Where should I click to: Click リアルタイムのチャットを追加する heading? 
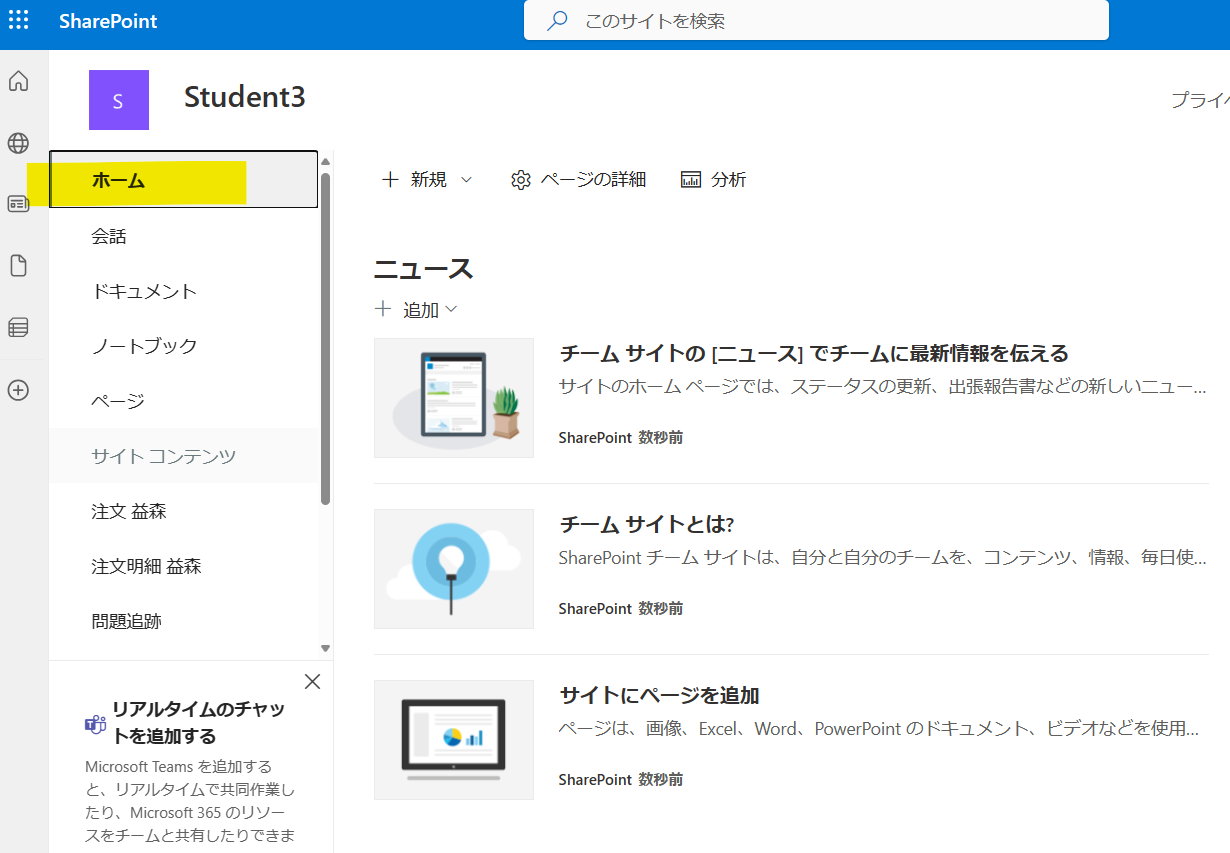point(198,723)
